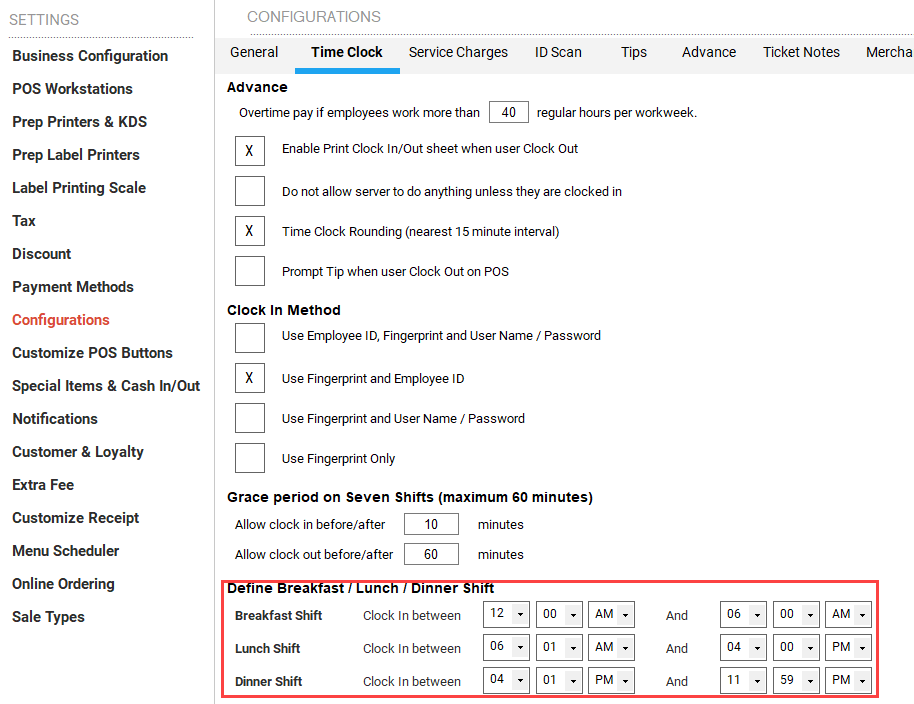Click the Allow clock in minutes field
The image size is (914, 704).
(431, 524)
